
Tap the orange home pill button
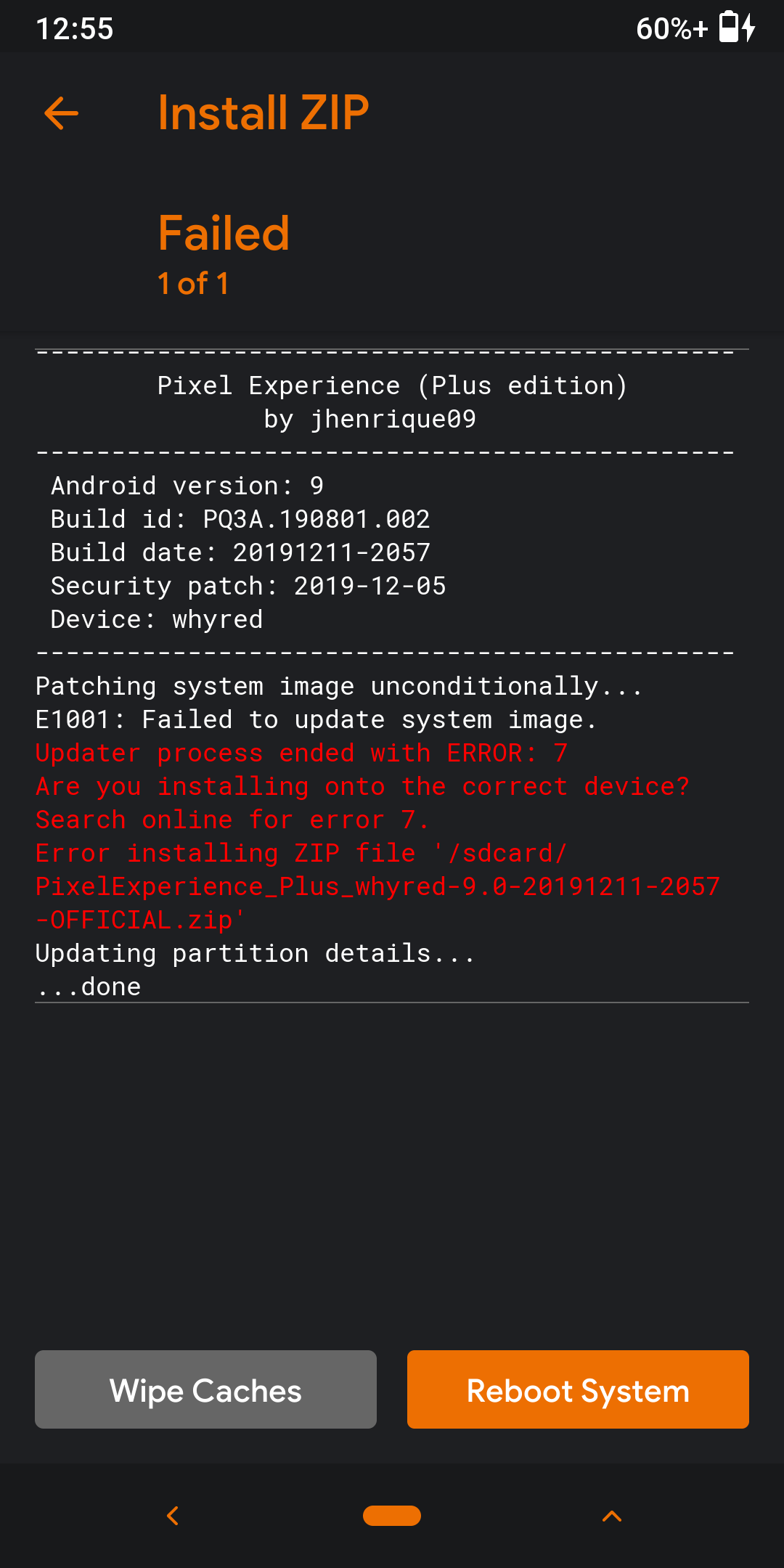(x=392, y=1516)
